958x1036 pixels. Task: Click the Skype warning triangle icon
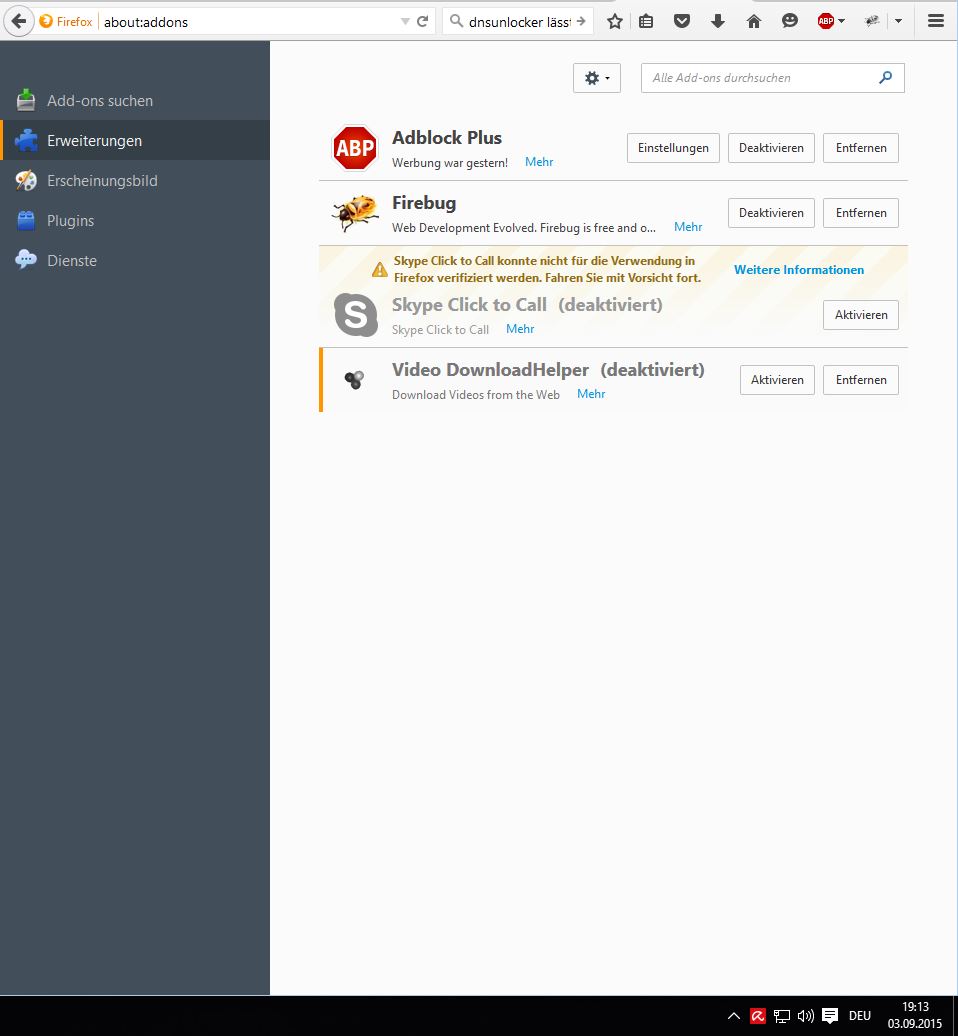379,270
